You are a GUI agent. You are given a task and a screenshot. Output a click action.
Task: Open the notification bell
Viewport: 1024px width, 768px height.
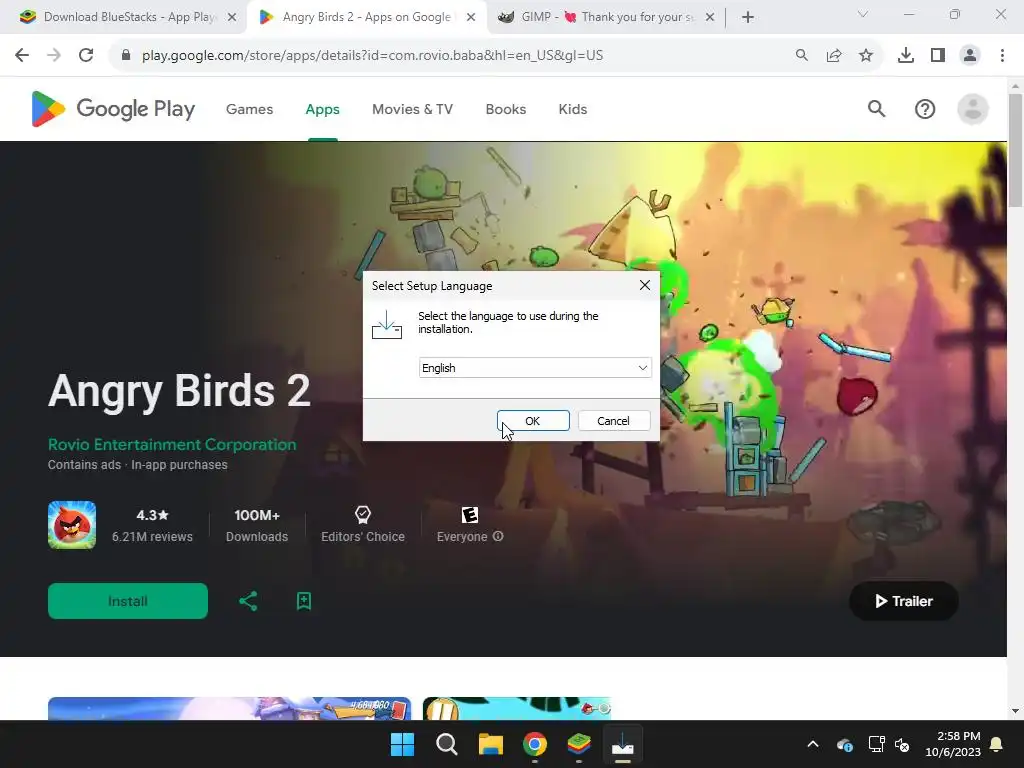pos(997,744)
